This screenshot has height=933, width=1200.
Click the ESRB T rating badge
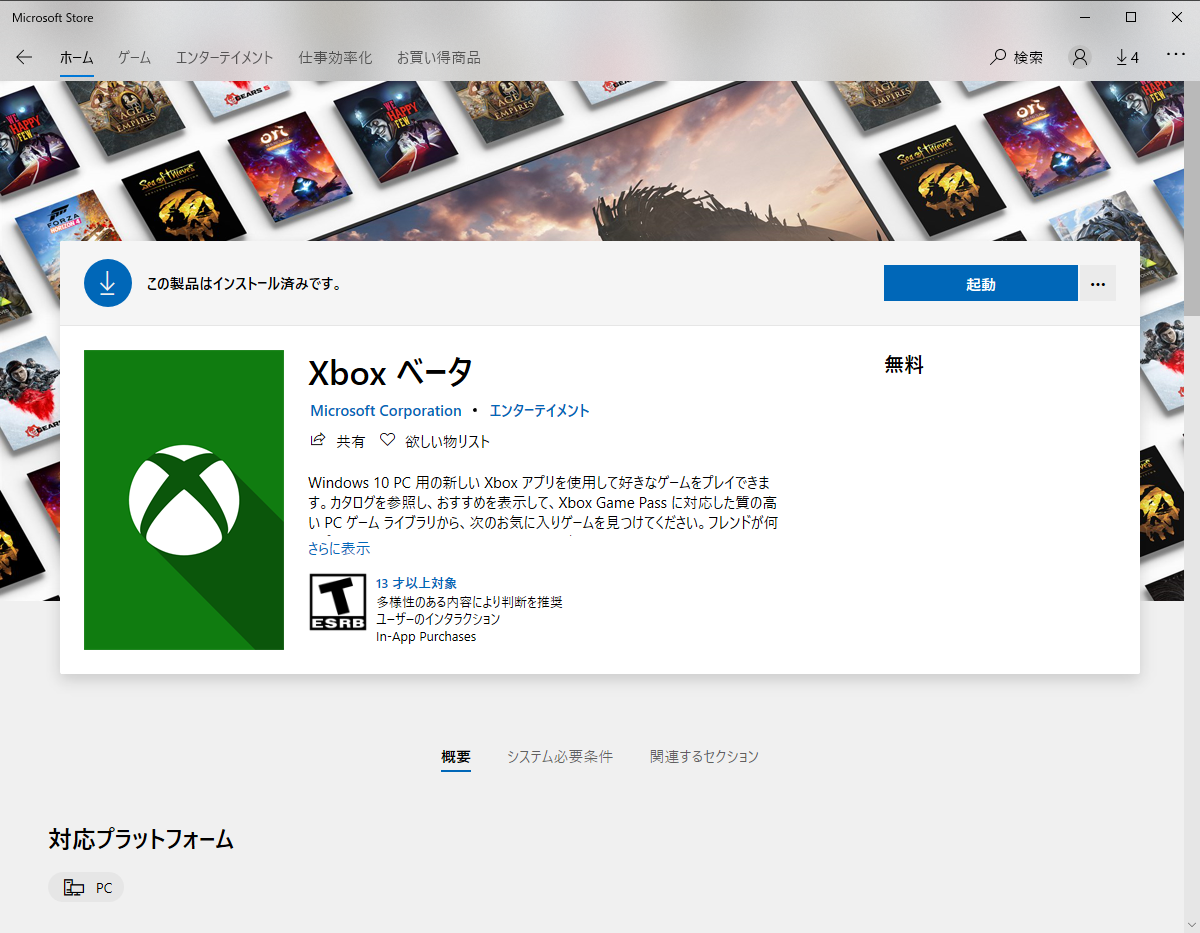(x=337, y=602)
